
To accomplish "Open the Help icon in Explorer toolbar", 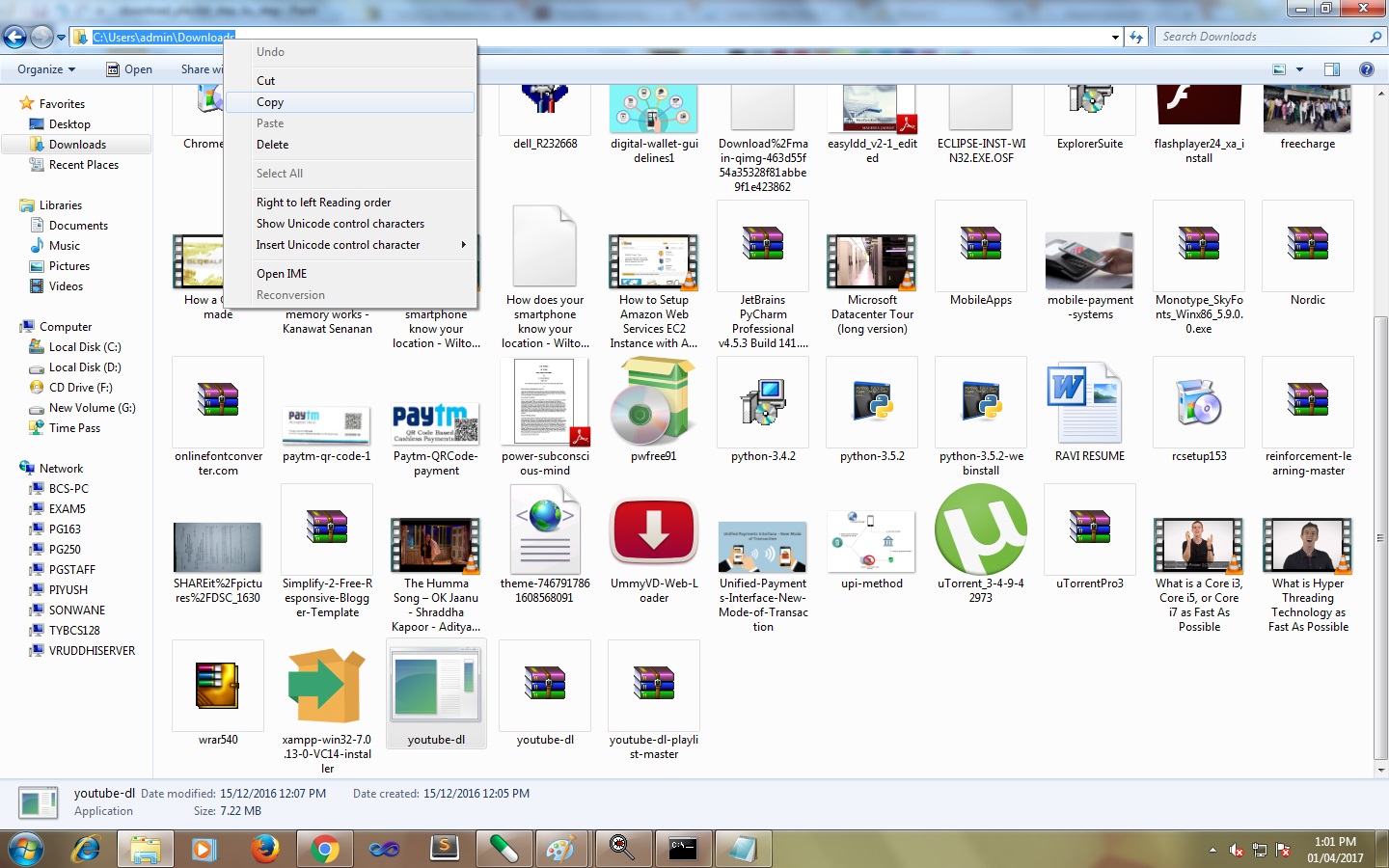I will point(1367,68).
